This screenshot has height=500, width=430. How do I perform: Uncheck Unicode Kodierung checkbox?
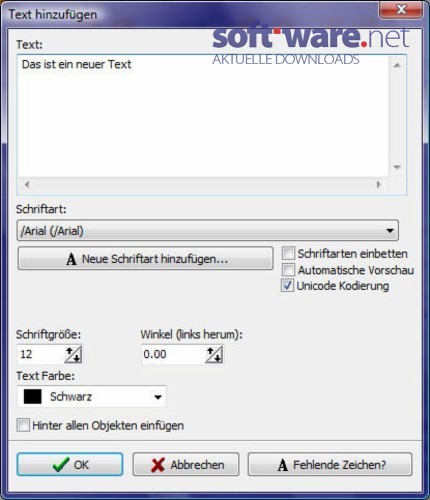pyautogui.click(x=287, y=286)
